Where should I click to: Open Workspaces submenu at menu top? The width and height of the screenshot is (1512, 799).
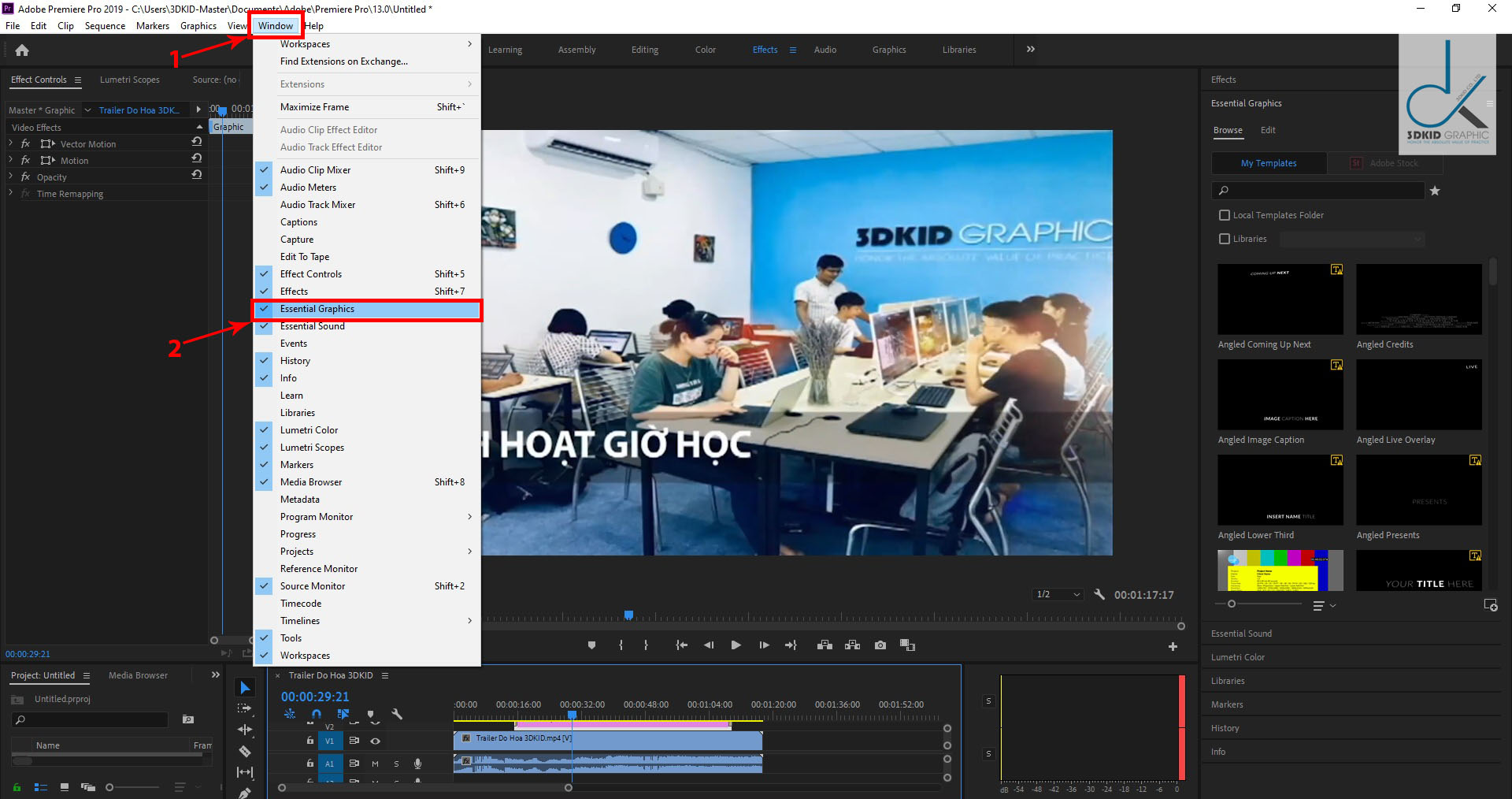click(x=367, y=44)
